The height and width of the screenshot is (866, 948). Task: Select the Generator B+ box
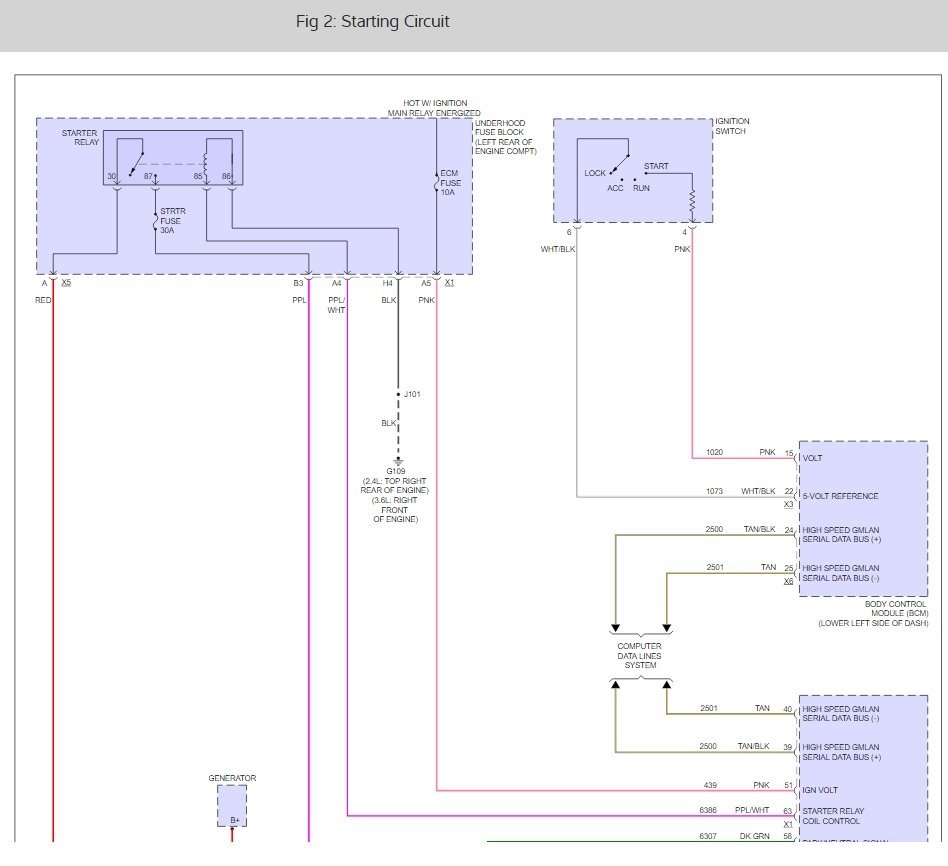point(232,807)
